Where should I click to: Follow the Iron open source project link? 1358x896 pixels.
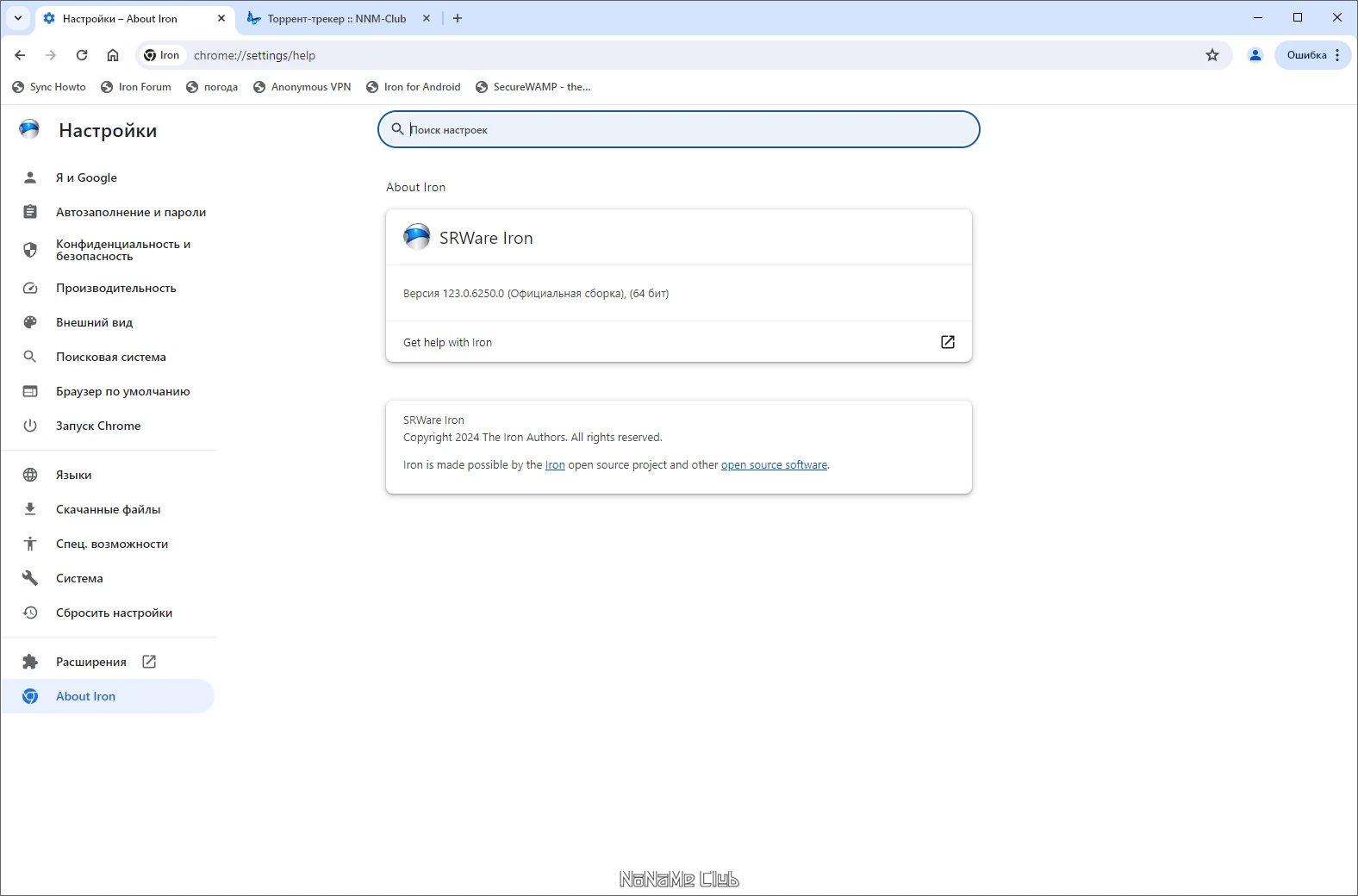pos(555,465)
